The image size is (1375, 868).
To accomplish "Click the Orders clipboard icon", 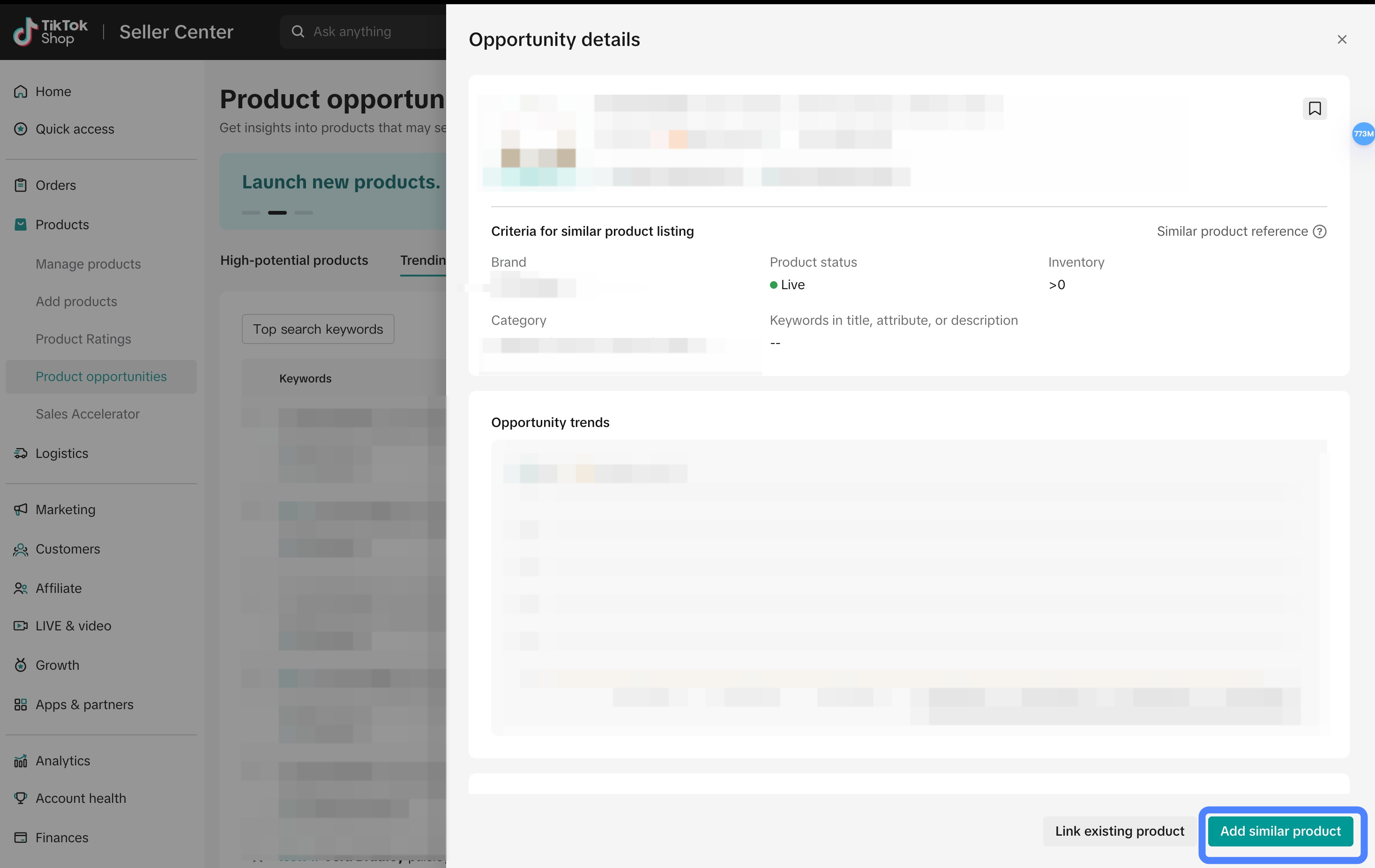I will [21, 185].
